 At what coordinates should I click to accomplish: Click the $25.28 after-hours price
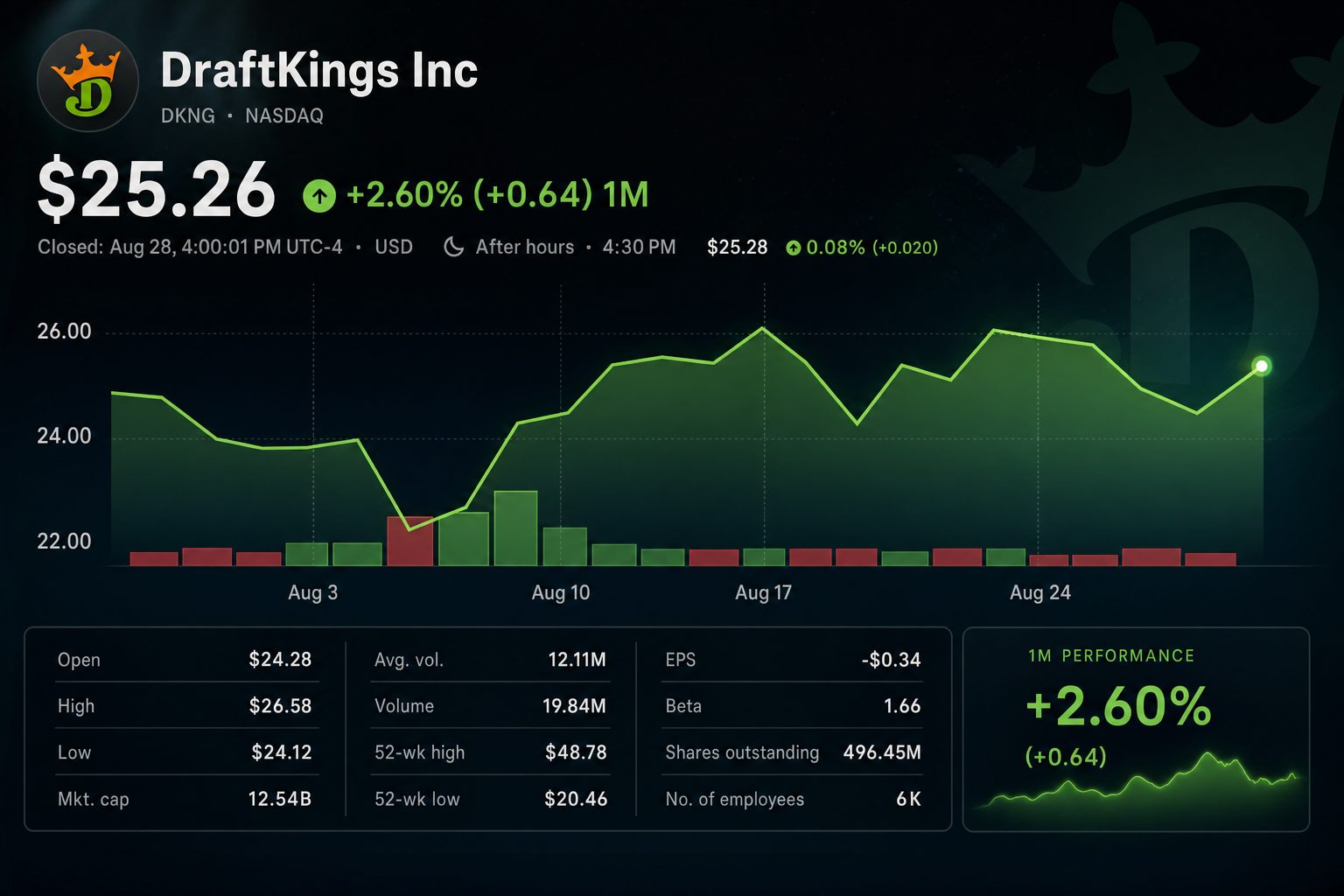pos(738,247)
